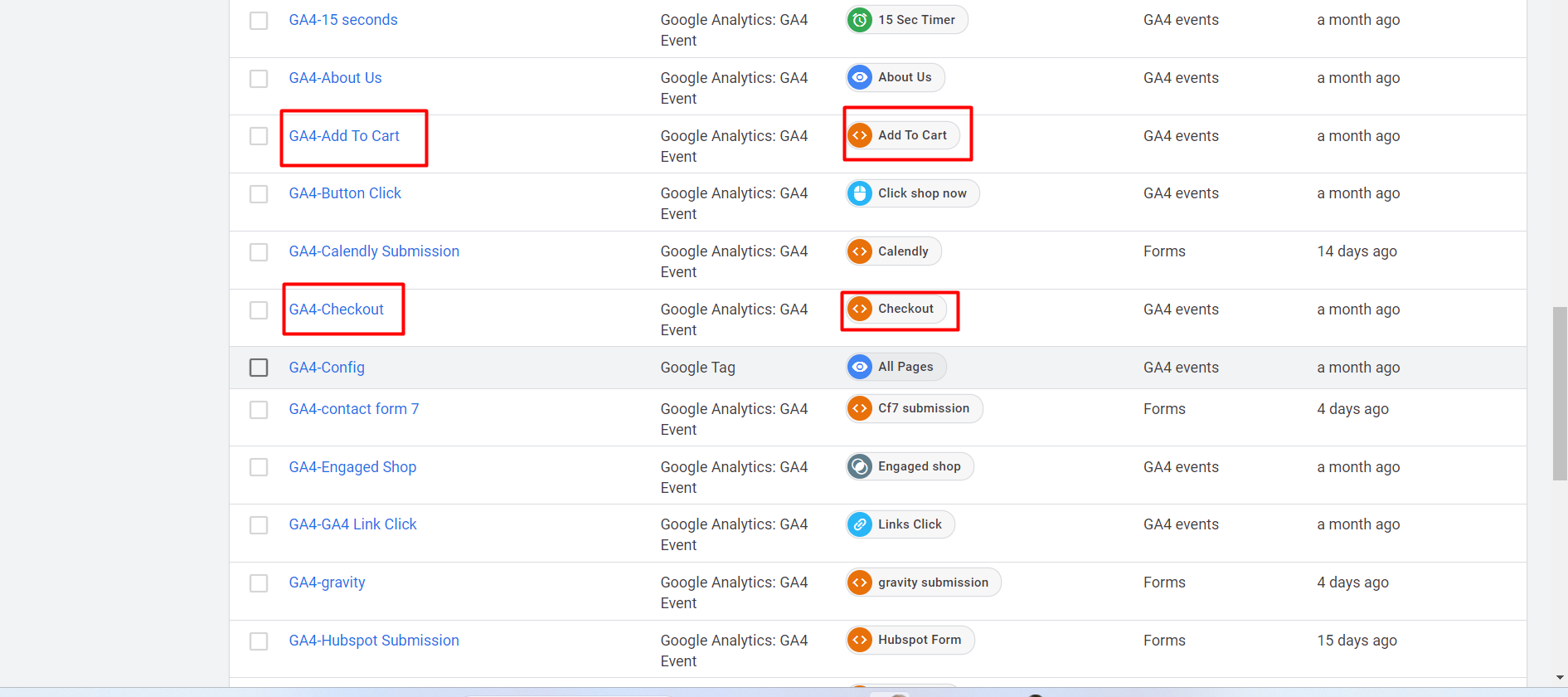Tick the GA4-Add To Cart row checkbox
Viewport: 1568px width, 697px height.
click(x=259, y=136)
